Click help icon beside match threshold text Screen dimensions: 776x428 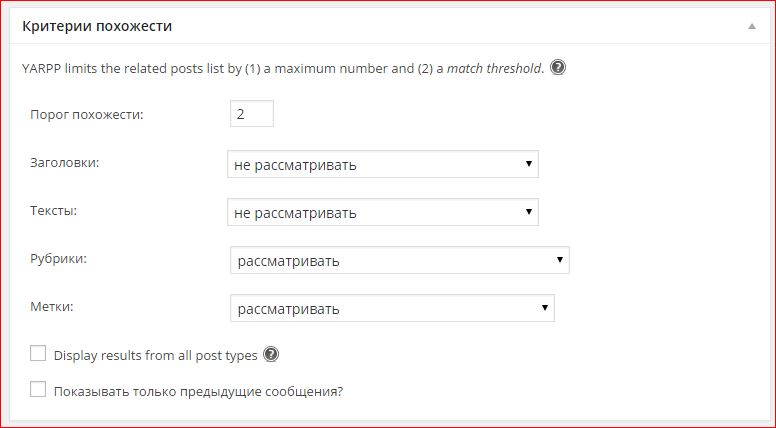coord(558,68)
